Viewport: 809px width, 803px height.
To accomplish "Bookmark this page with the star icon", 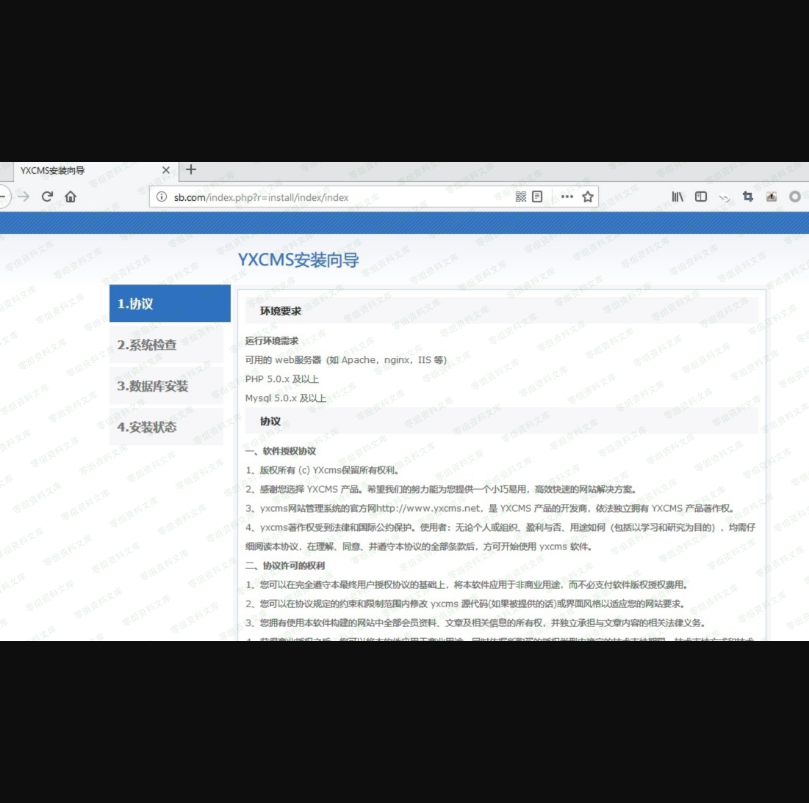I will tap(588, 197).
